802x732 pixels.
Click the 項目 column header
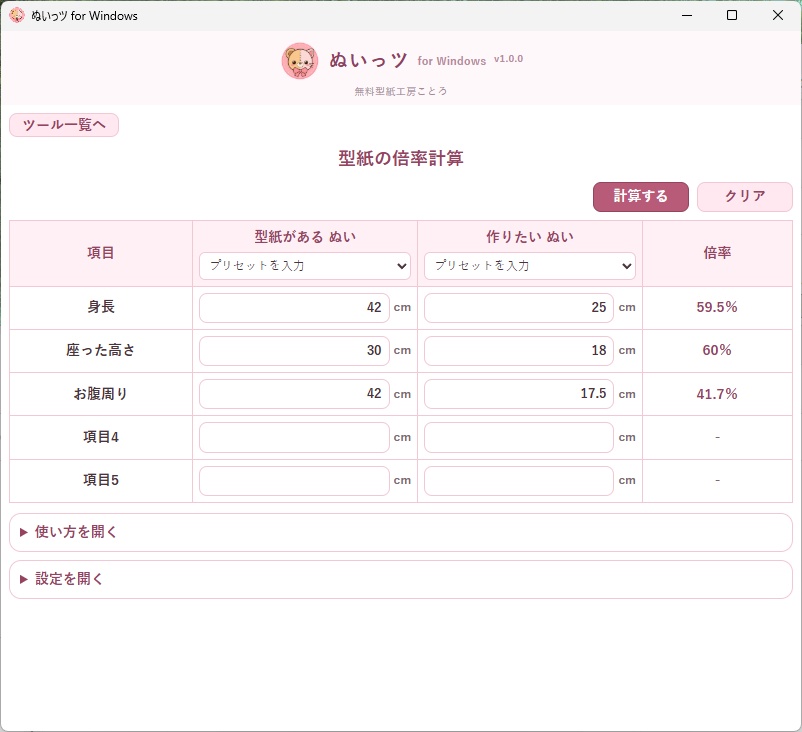click(x=101, y=253)
